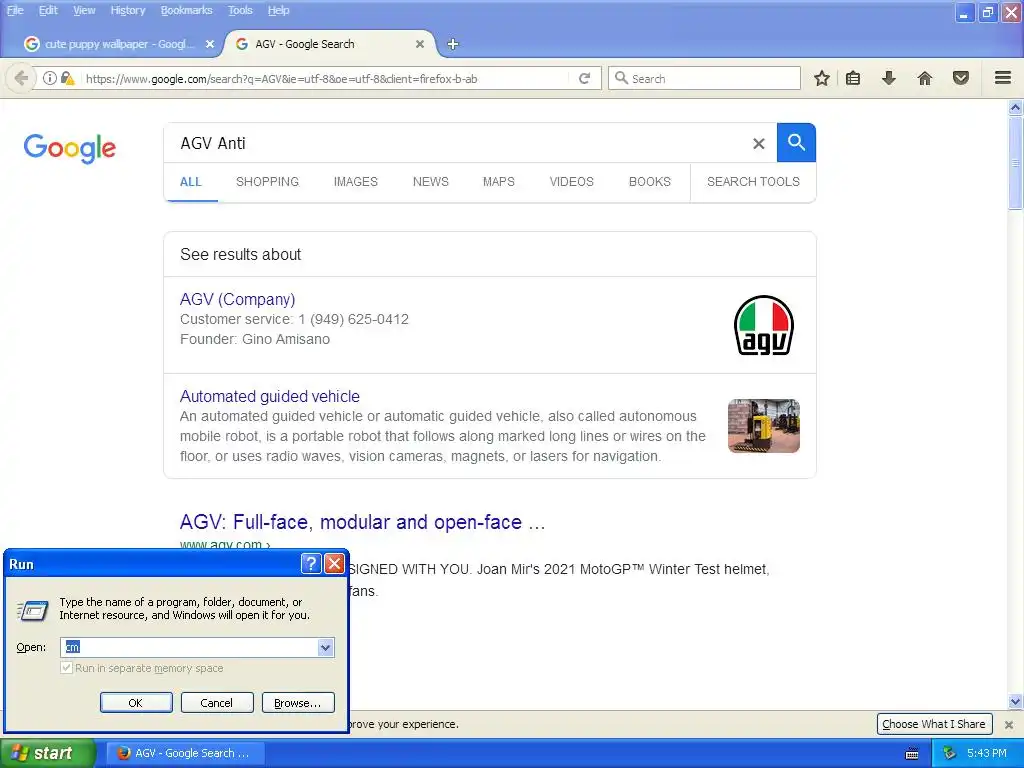The image size is (1024, 768).
Task: Bookmark this page with the star icon
Action: pyautogui.click(x=822, y=78)
